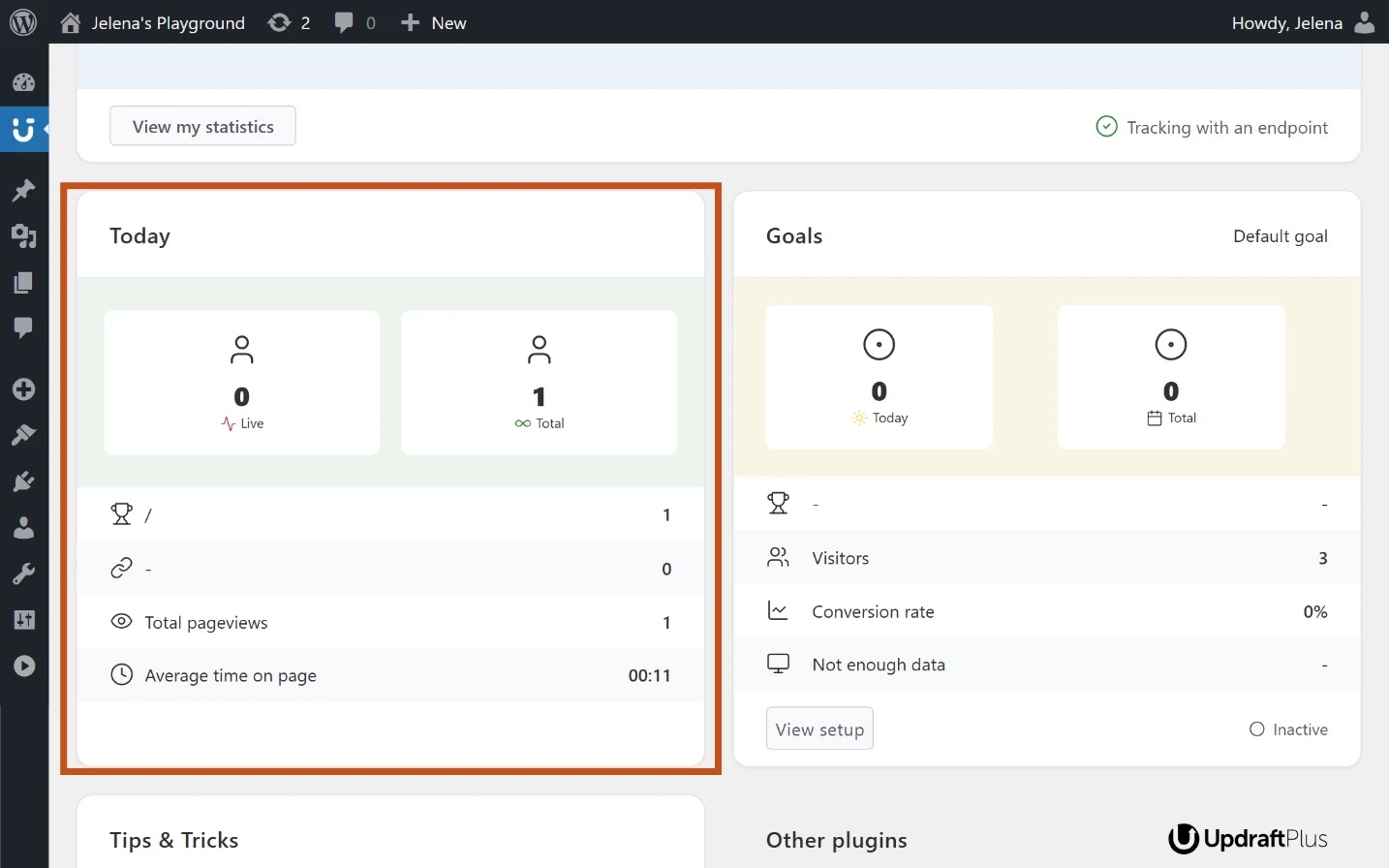Open the Appearance brush sidebar icon
Viewport: 1389px width, 868px height.
point(23,435)
